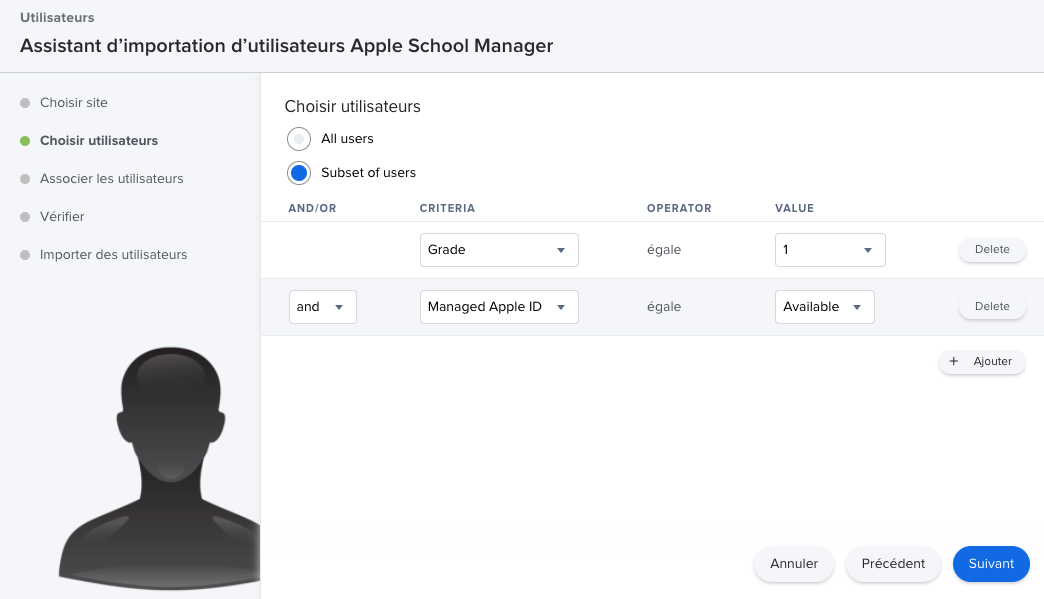Click the 'égale' operator in Managed Apple ID row
Viewport: 1044px width, 599px height.
click(664, 307)
